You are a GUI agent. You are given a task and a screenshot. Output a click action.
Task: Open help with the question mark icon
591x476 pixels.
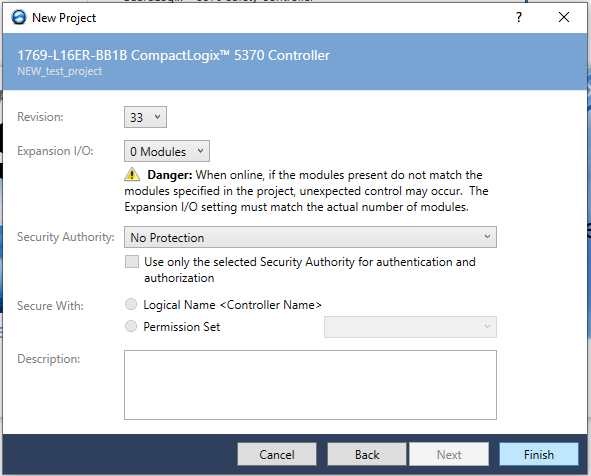519,17
